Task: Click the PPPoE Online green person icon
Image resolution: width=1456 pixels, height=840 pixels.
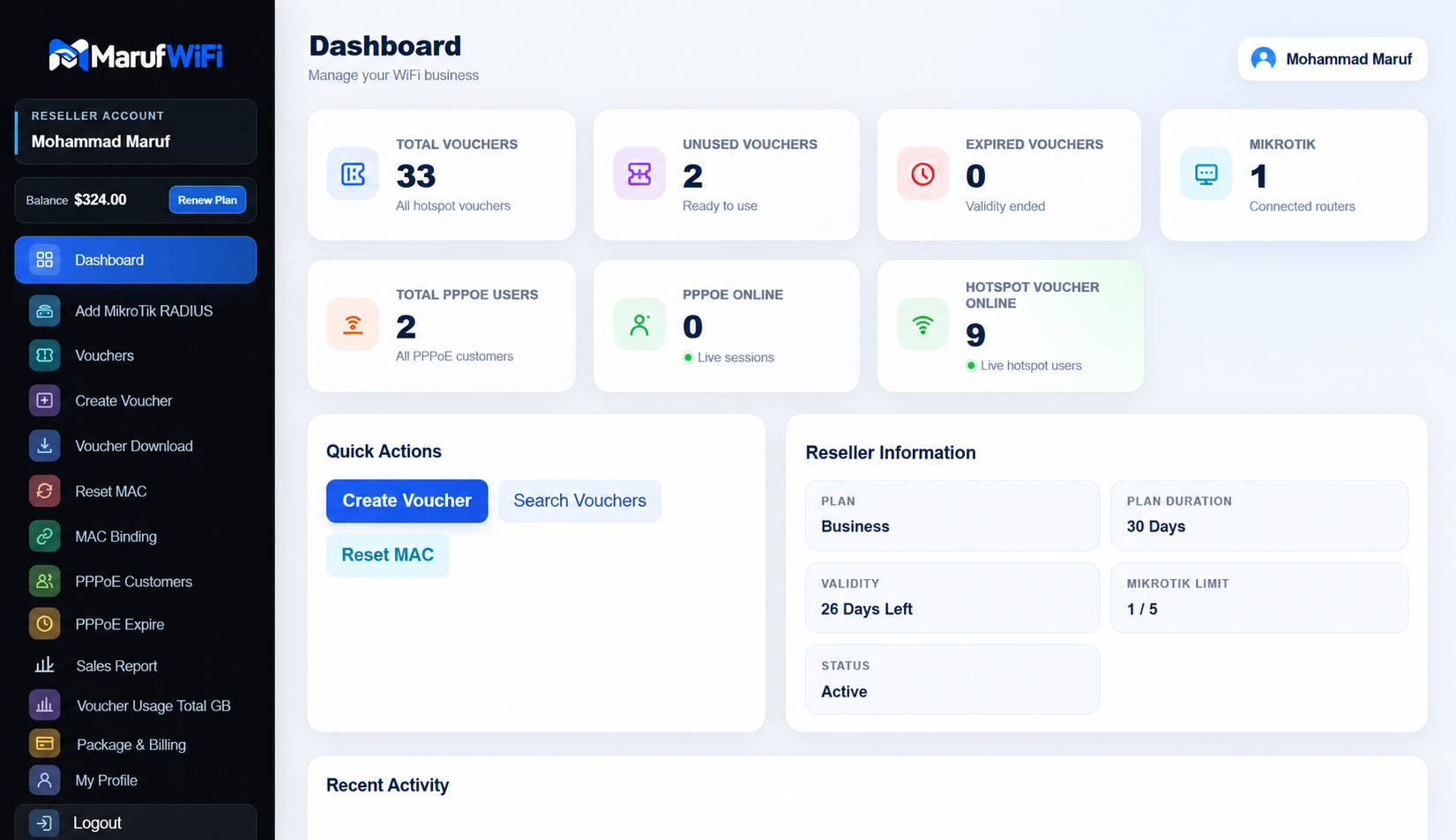Action: tap(639, 324)
